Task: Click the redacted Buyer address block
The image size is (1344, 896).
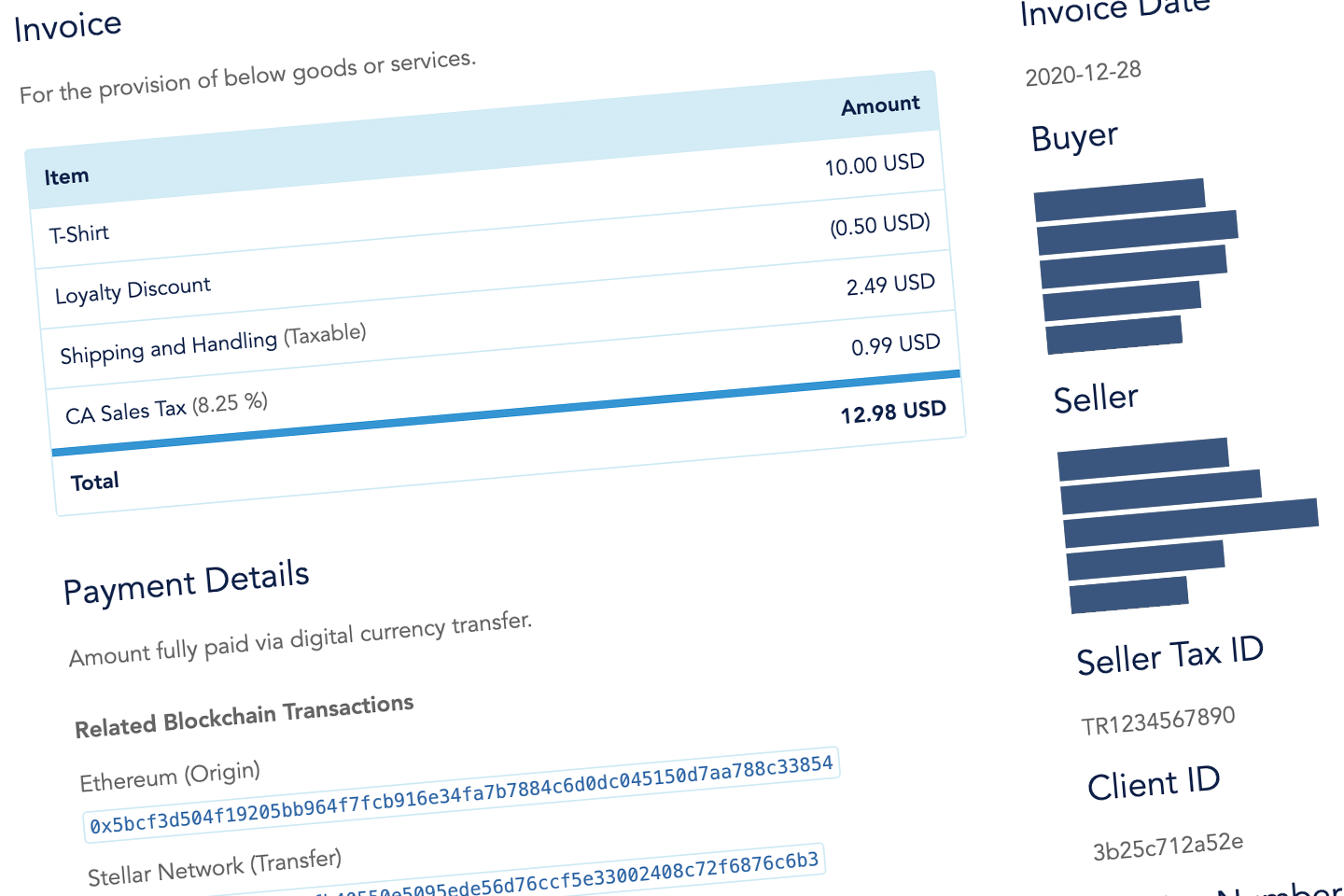Action: (x=1134, y=266)
